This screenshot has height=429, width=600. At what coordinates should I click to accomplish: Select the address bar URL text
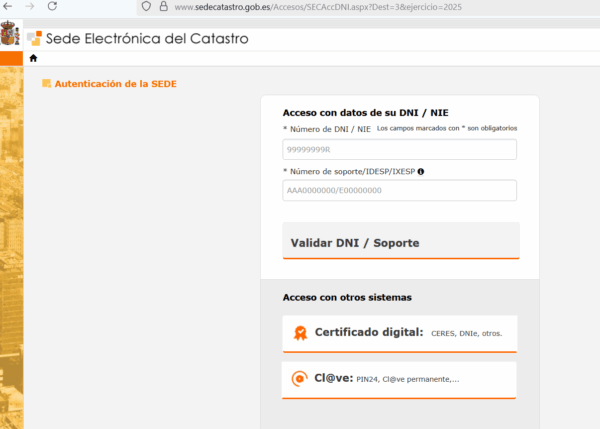pyautogui.click(x=318, y=7)
